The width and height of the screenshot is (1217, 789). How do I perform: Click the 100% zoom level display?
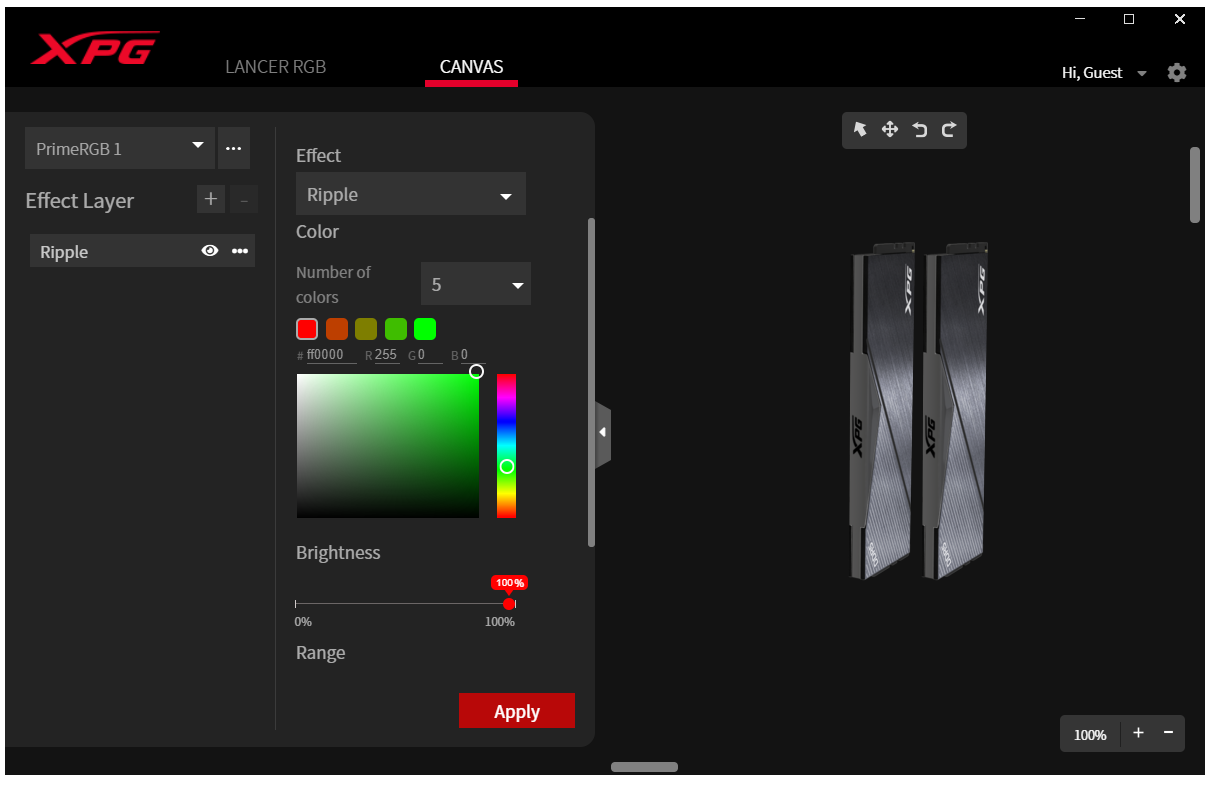[x=1090, y=735]
